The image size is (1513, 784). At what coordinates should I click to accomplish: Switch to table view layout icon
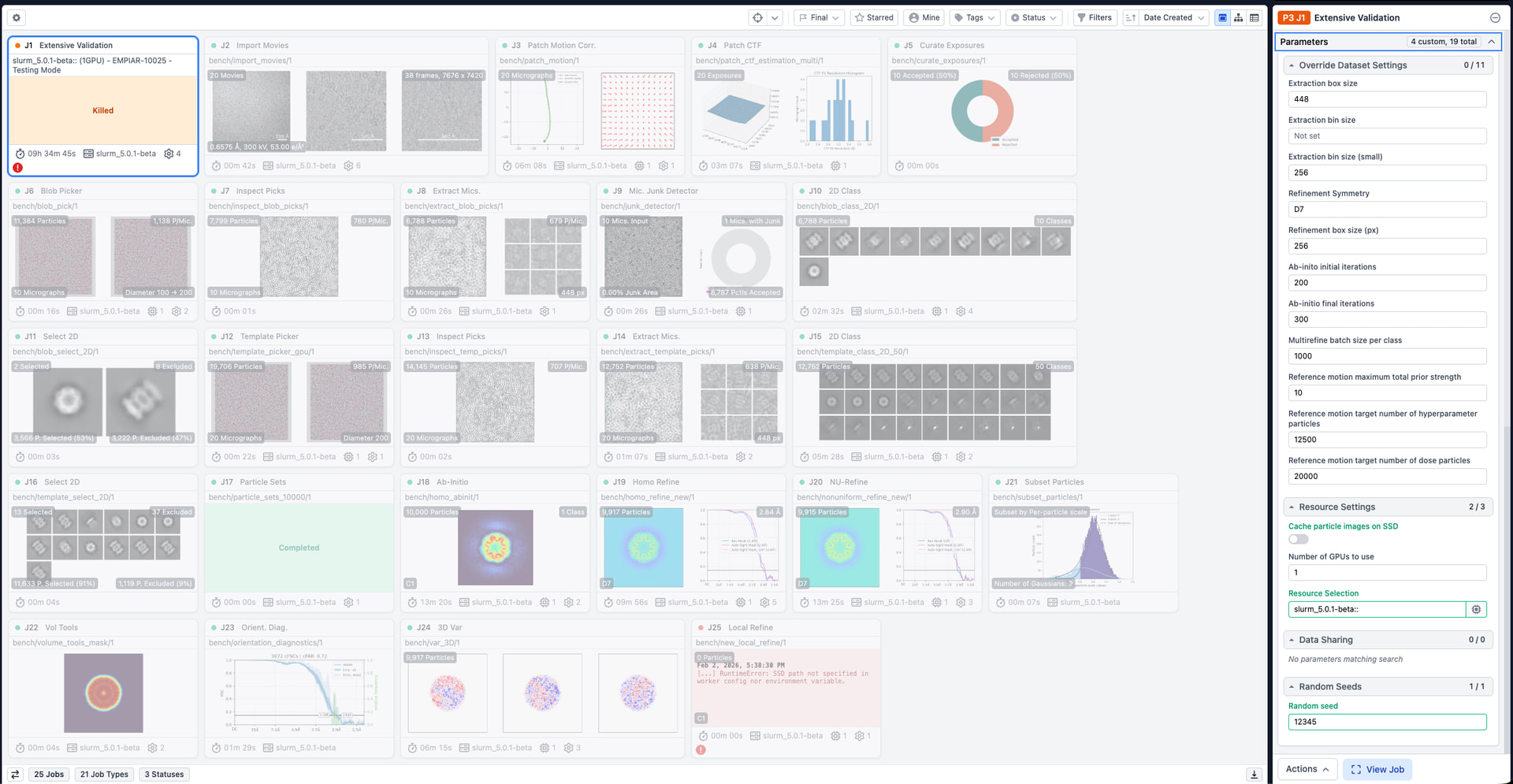1255,17
